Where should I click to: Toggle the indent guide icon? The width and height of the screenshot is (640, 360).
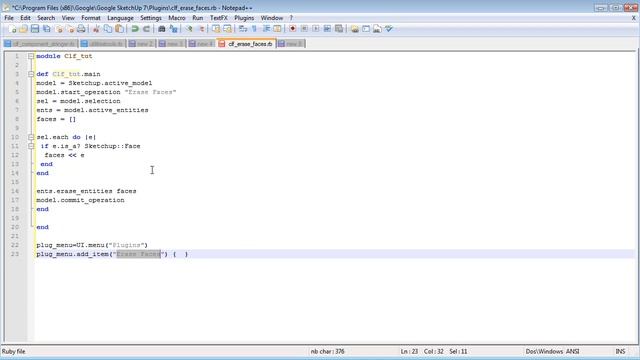tap(266, 29)
